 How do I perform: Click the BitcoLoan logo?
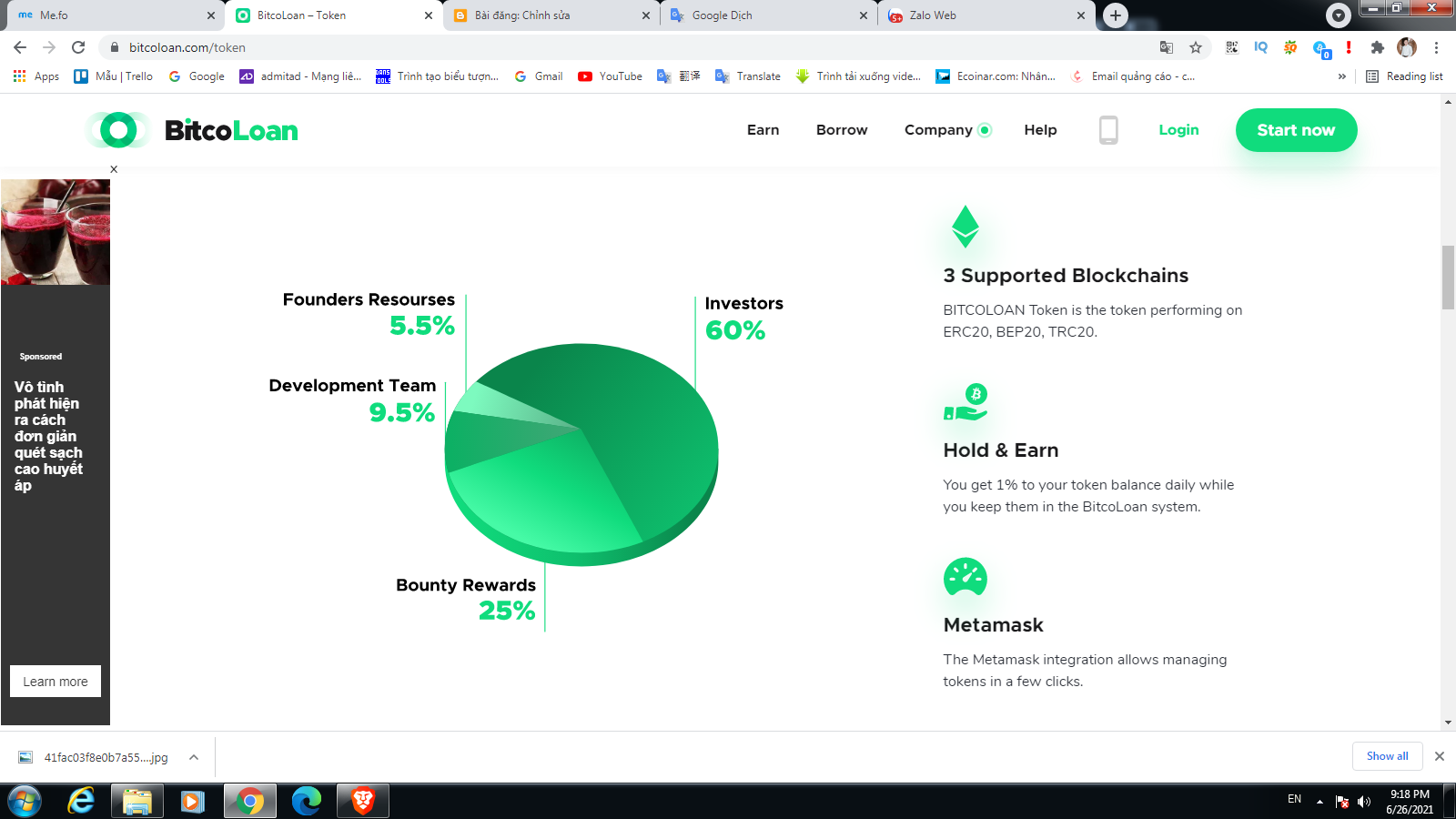point(193,130)
